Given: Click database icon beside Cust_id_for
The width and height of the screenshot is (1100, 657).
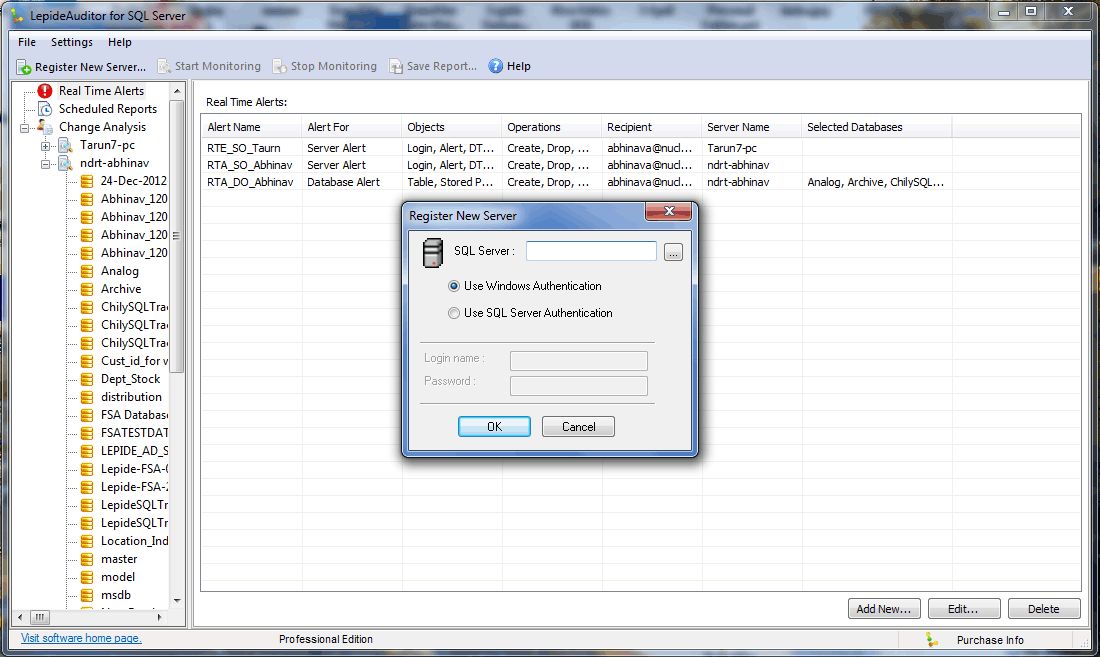Looking at the screenshot, I should [87, 361].
